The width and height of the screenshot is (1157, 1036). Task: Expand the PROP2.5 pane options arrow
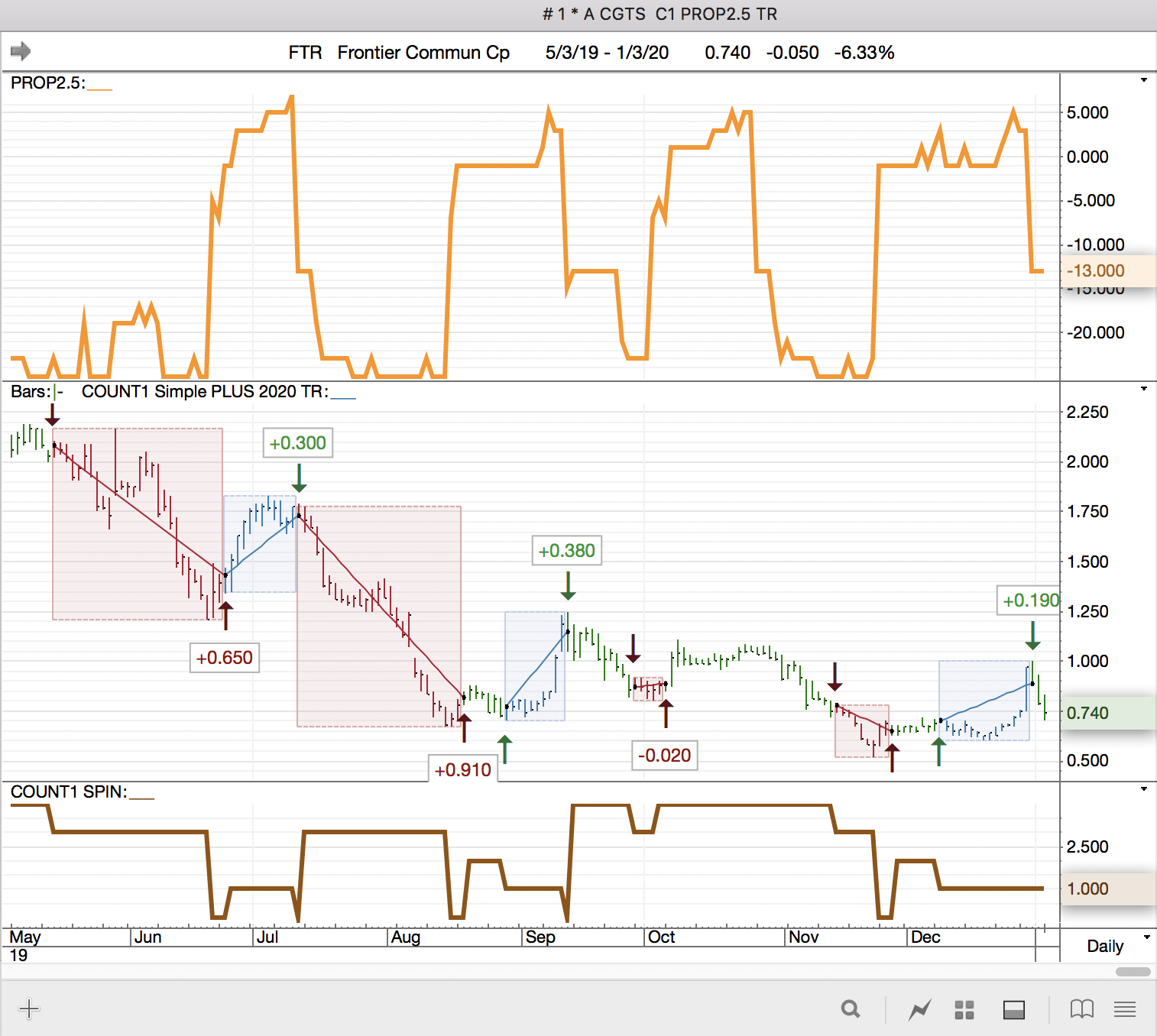(x=1144, y=80)
